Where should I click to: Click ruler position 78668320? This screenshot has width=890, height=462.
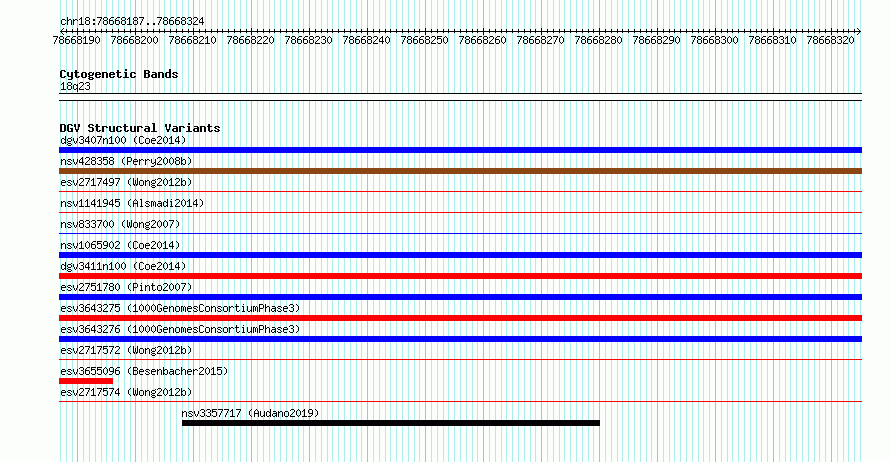[830, 40]
